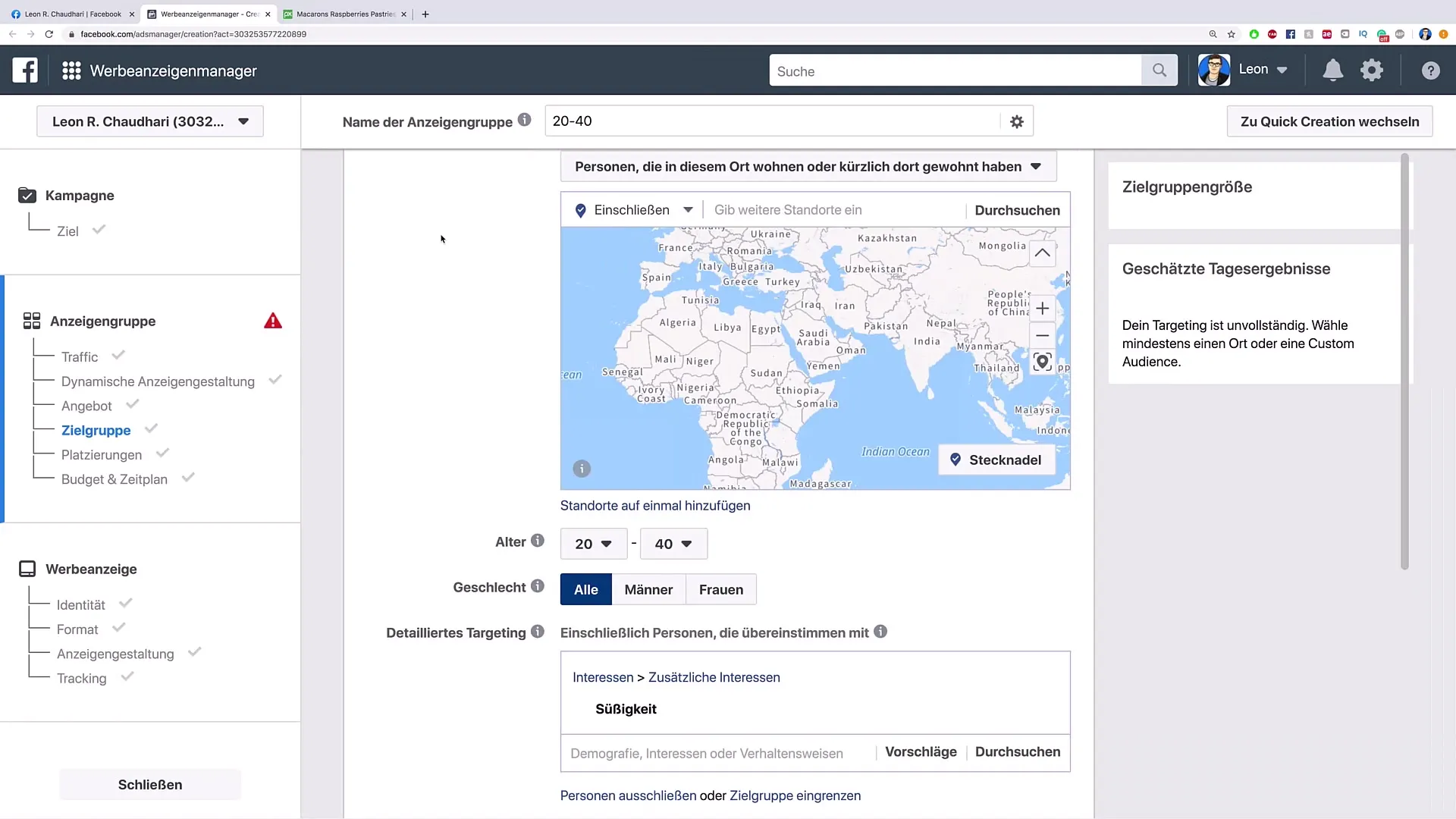Expand the minimum age dropdown 20
1456x819 pixels.
pyautogui.click(x=591, y=543)
